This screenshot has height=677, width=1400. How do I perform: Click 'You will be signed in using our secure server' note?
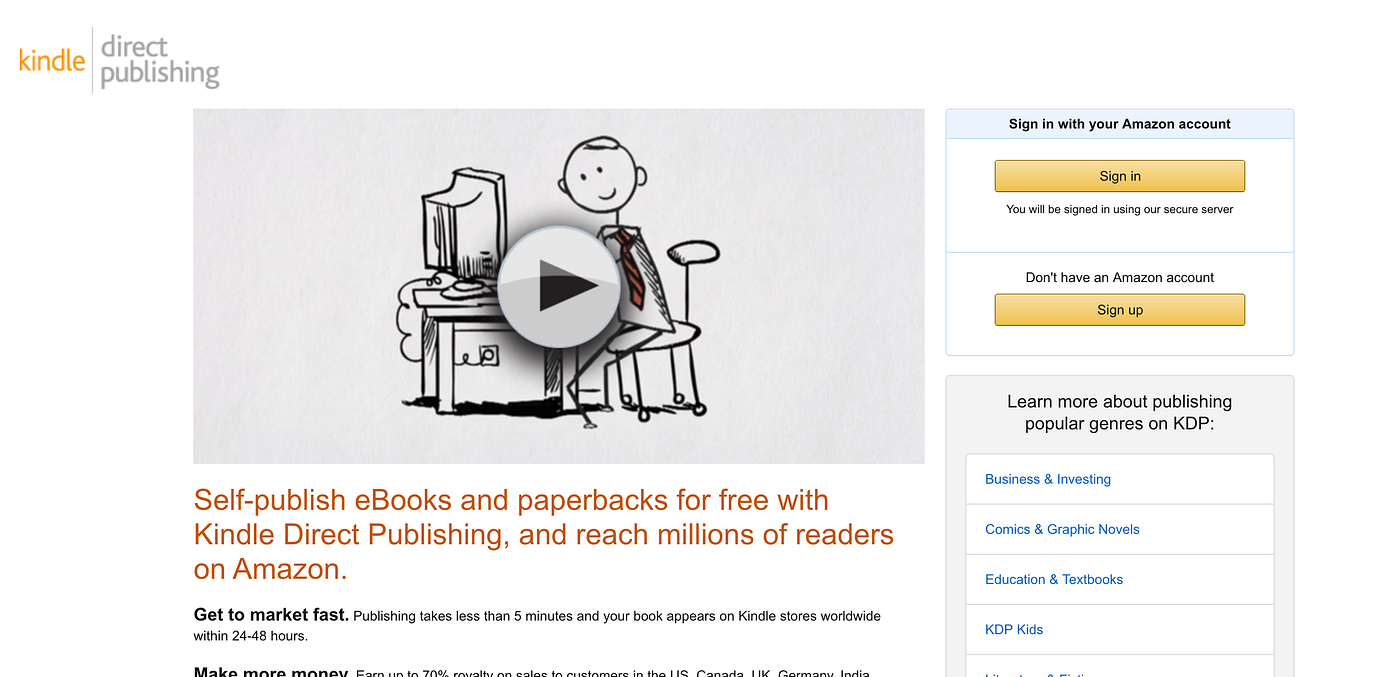[1119, 209]
